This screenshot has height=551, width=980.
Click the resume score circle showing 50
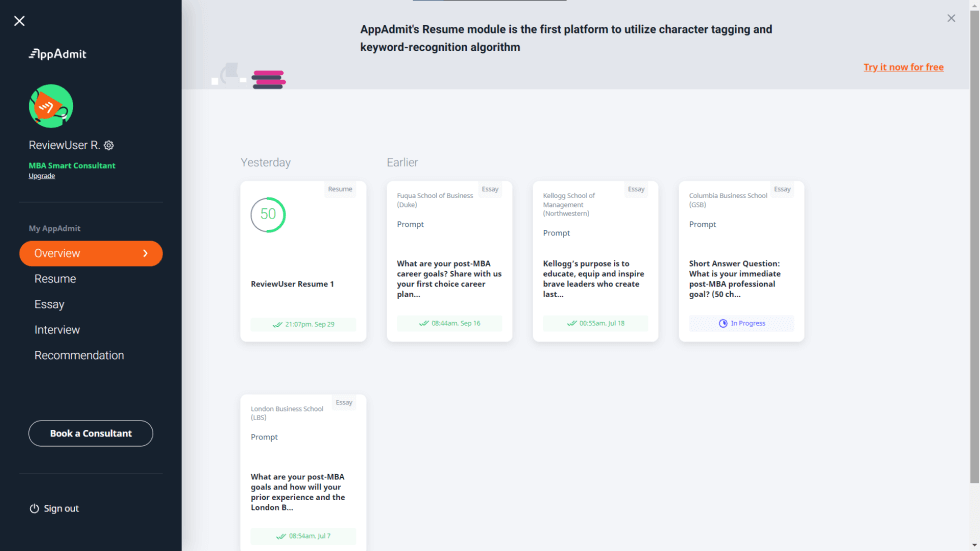(268, 214)
